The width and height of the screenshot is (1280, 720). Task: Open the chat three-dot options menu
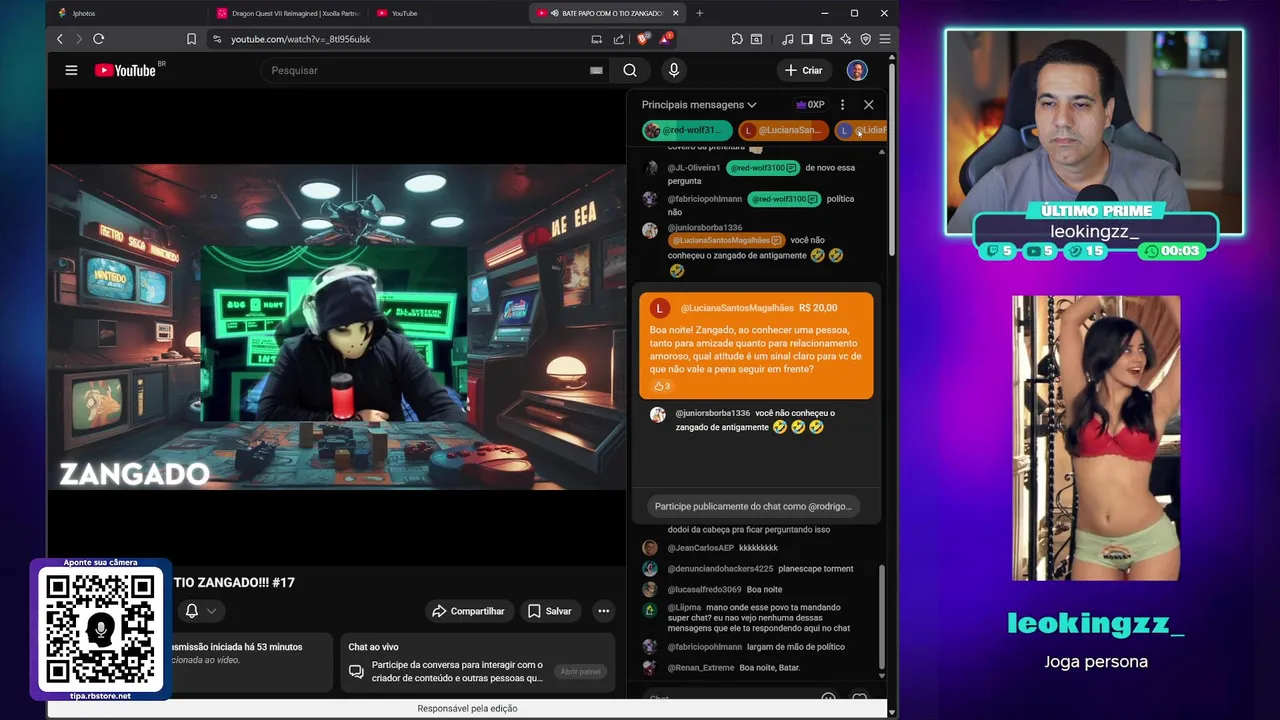coord(842,104)
